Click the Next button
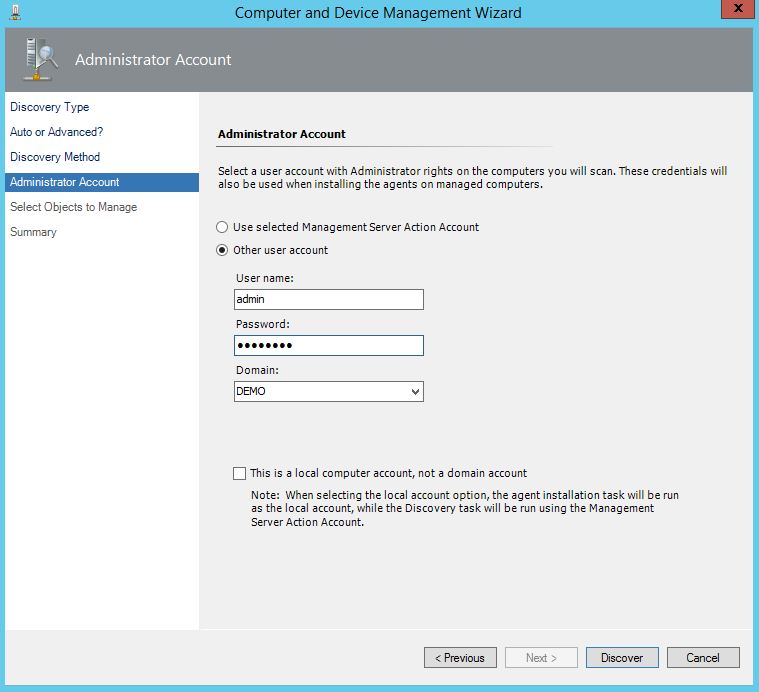Viewport: 759px width, 692px height. point(541,657)
